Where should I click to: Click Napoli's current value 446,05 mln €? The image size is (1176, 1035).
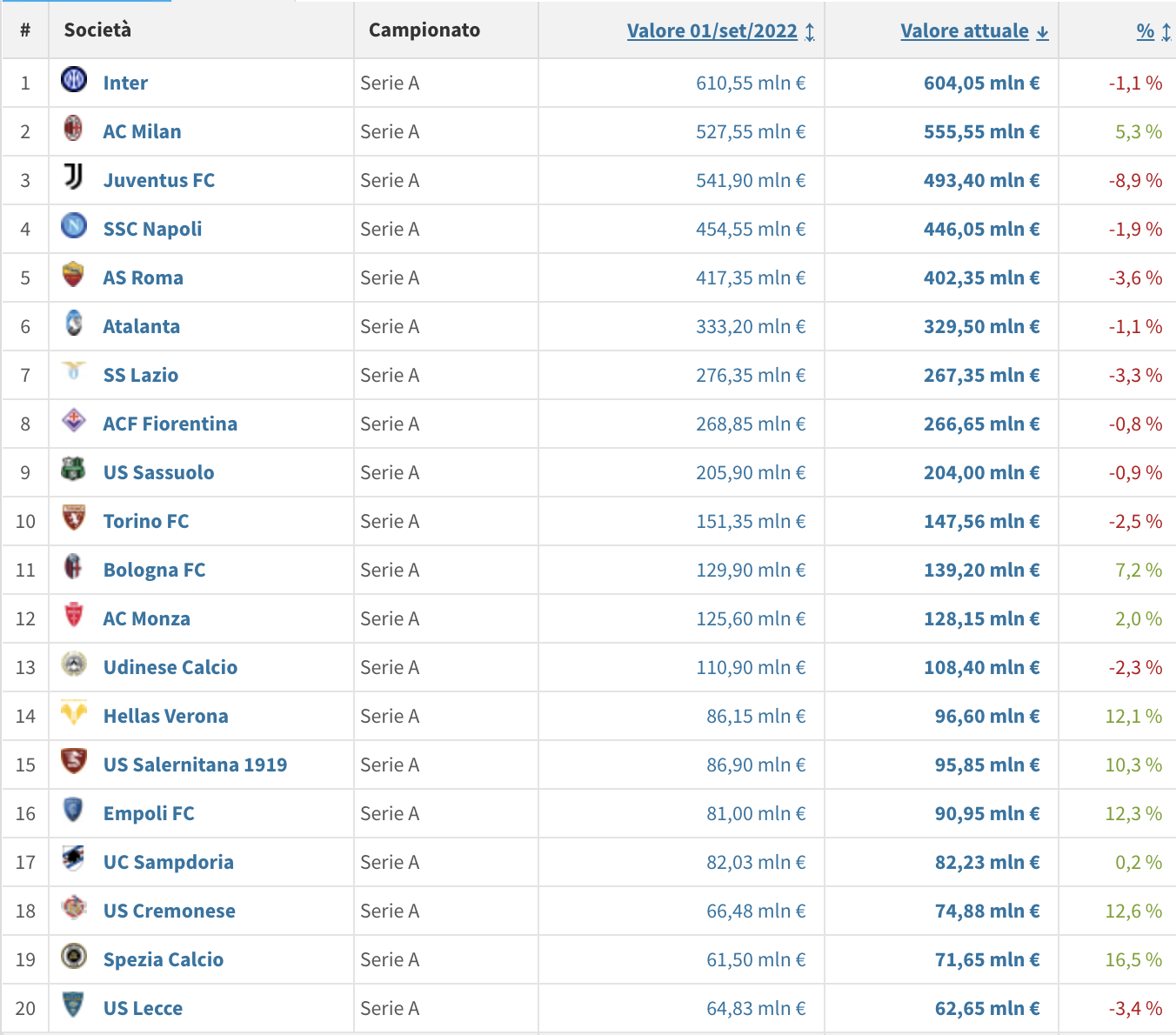(x=982, y=229)
